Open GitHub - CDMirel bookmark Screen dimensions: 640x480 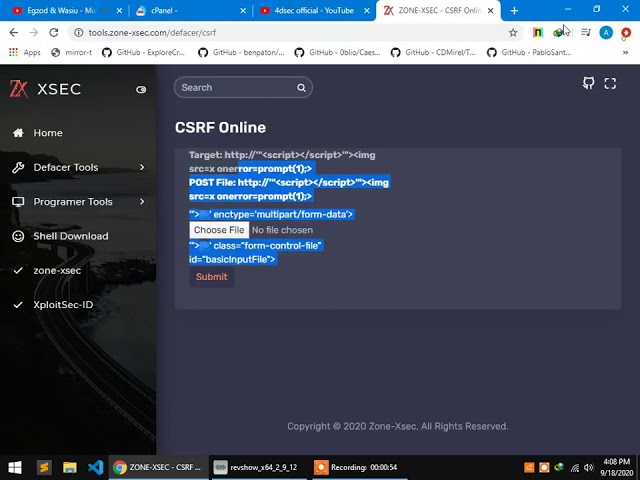433,52
